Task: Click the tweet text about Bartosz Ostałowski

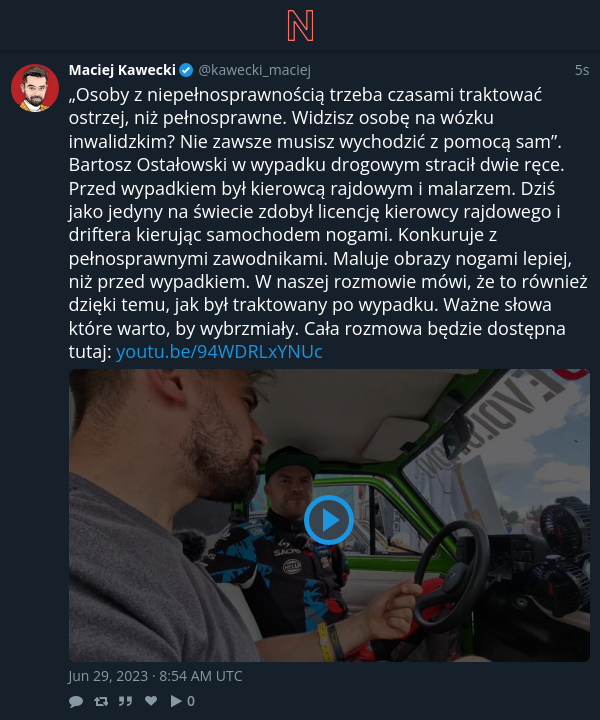Action: [328, 223]
